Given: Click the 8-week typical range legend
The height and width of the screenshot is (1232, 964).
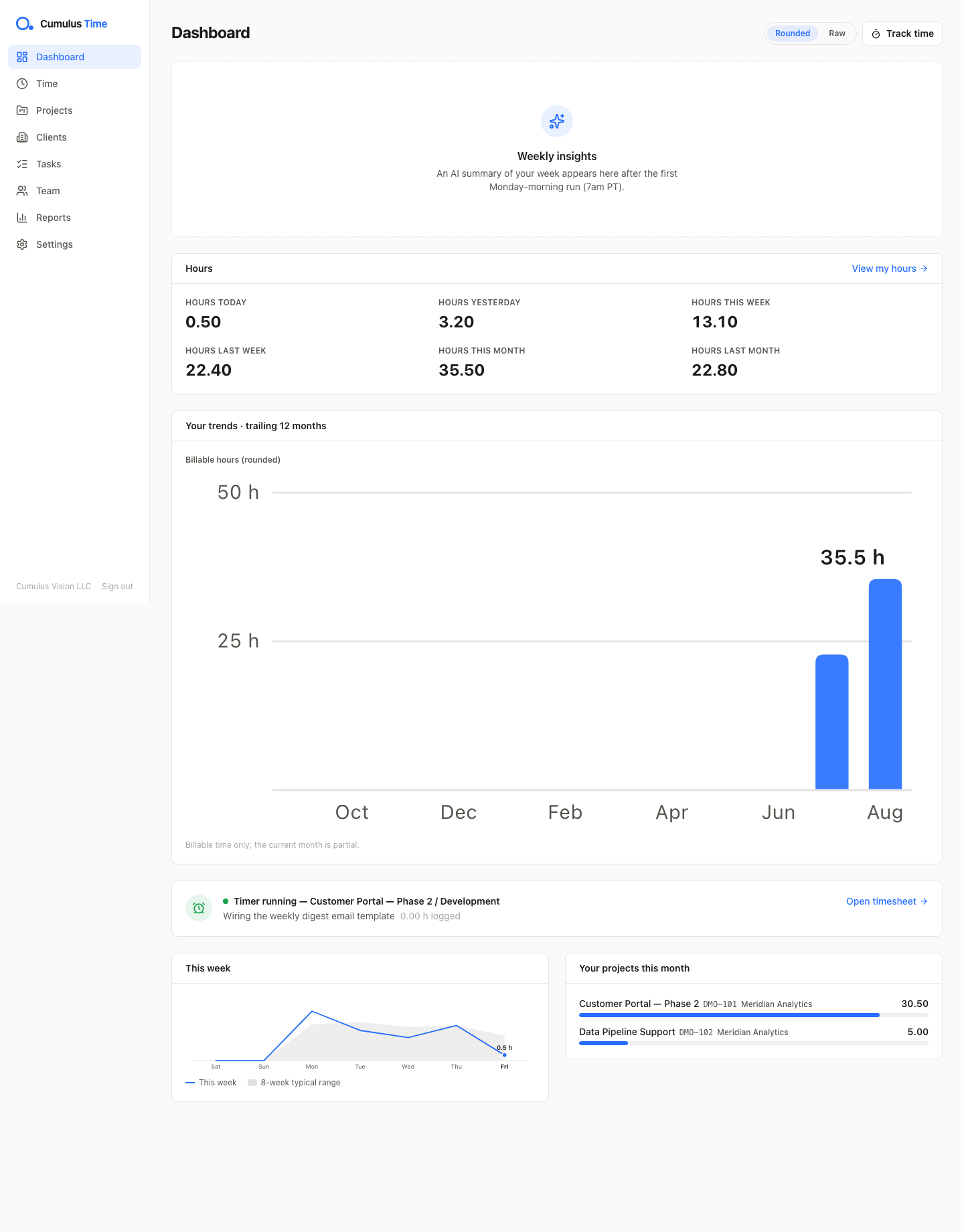Looking at the screenshot, I should pos(301,1083).
